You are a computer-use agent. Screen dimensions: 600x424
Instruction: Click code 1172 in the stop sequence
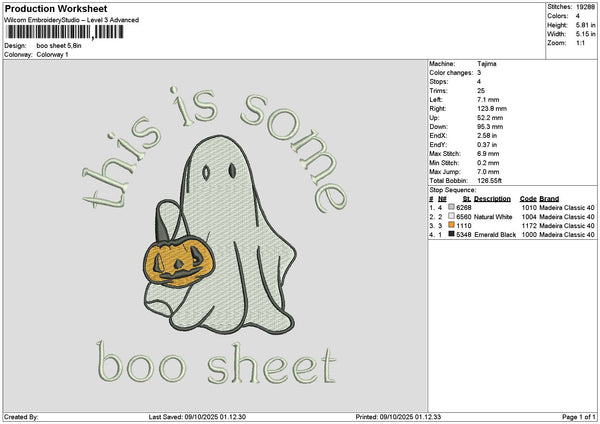529,226
